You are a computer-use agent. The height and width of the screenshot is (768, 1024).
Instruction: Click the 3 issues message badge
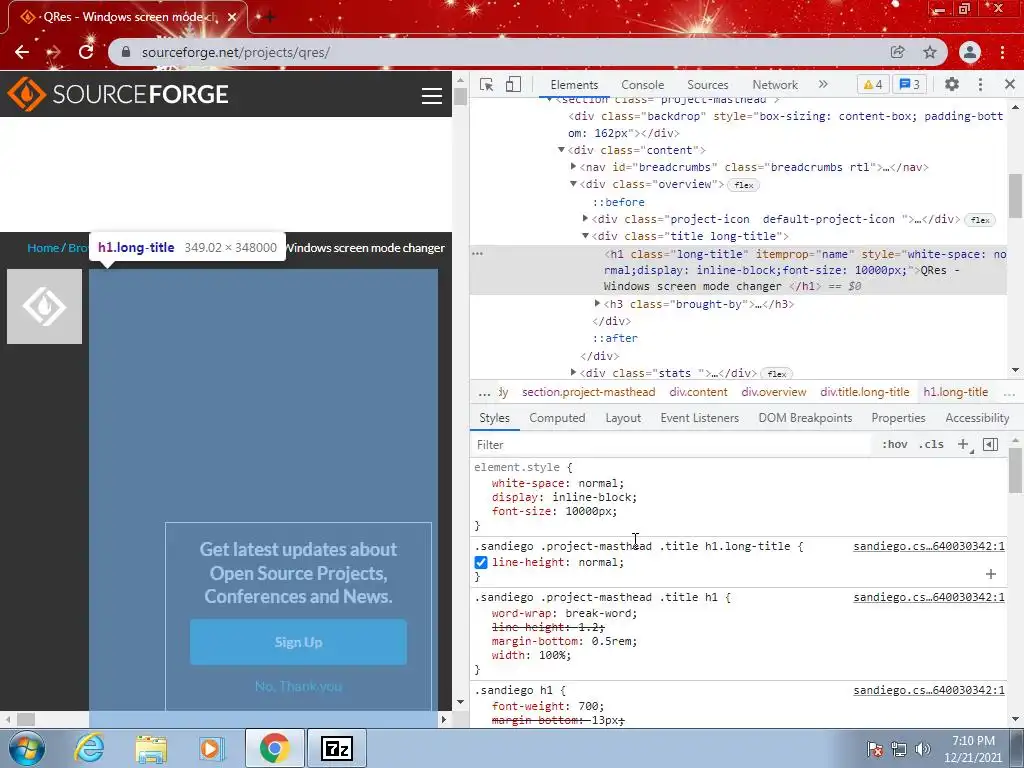[910, 84]
